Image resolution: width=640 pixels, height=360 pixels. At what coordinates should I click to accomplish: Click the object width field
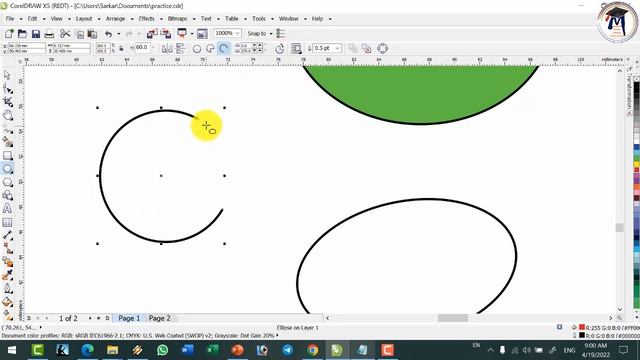coord(72,46)
